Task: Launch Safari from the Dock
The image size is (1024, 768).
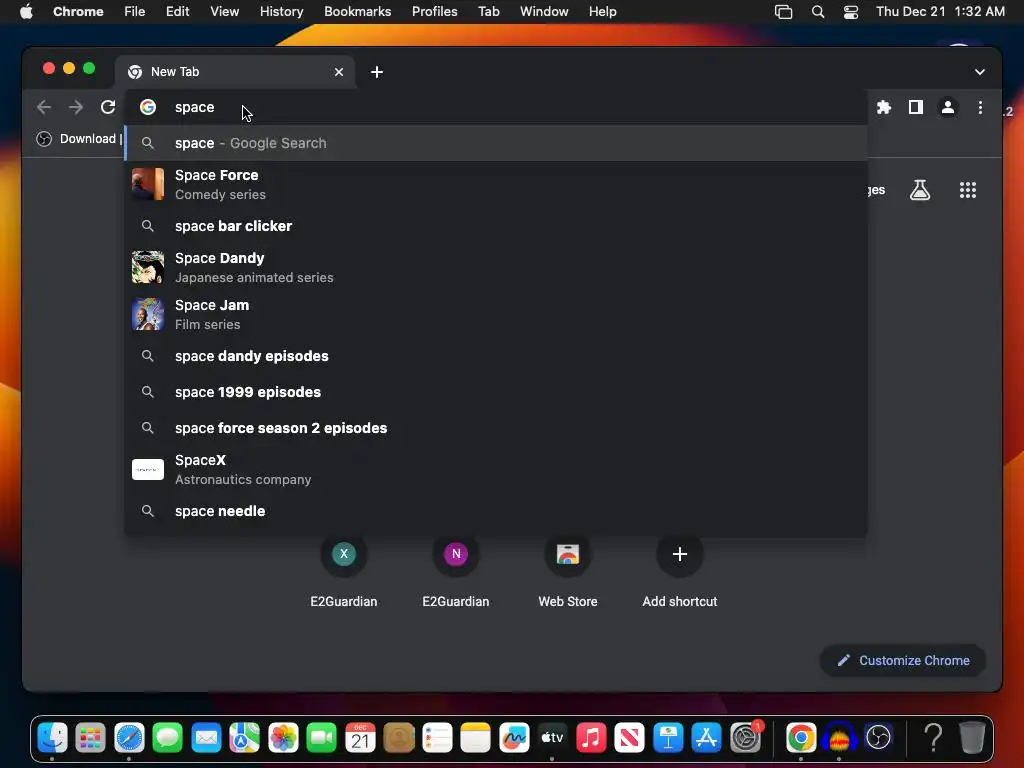Action: (129, 738)
